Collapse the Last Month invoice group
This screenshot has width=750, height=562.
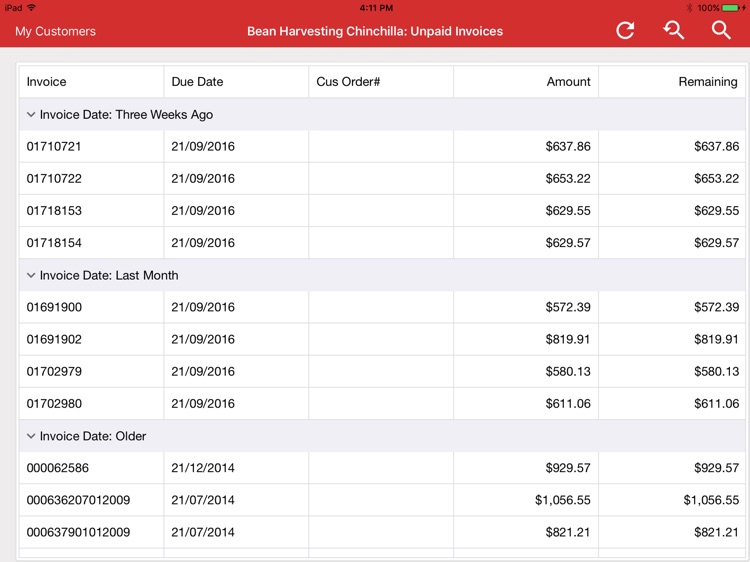(31, 275)
